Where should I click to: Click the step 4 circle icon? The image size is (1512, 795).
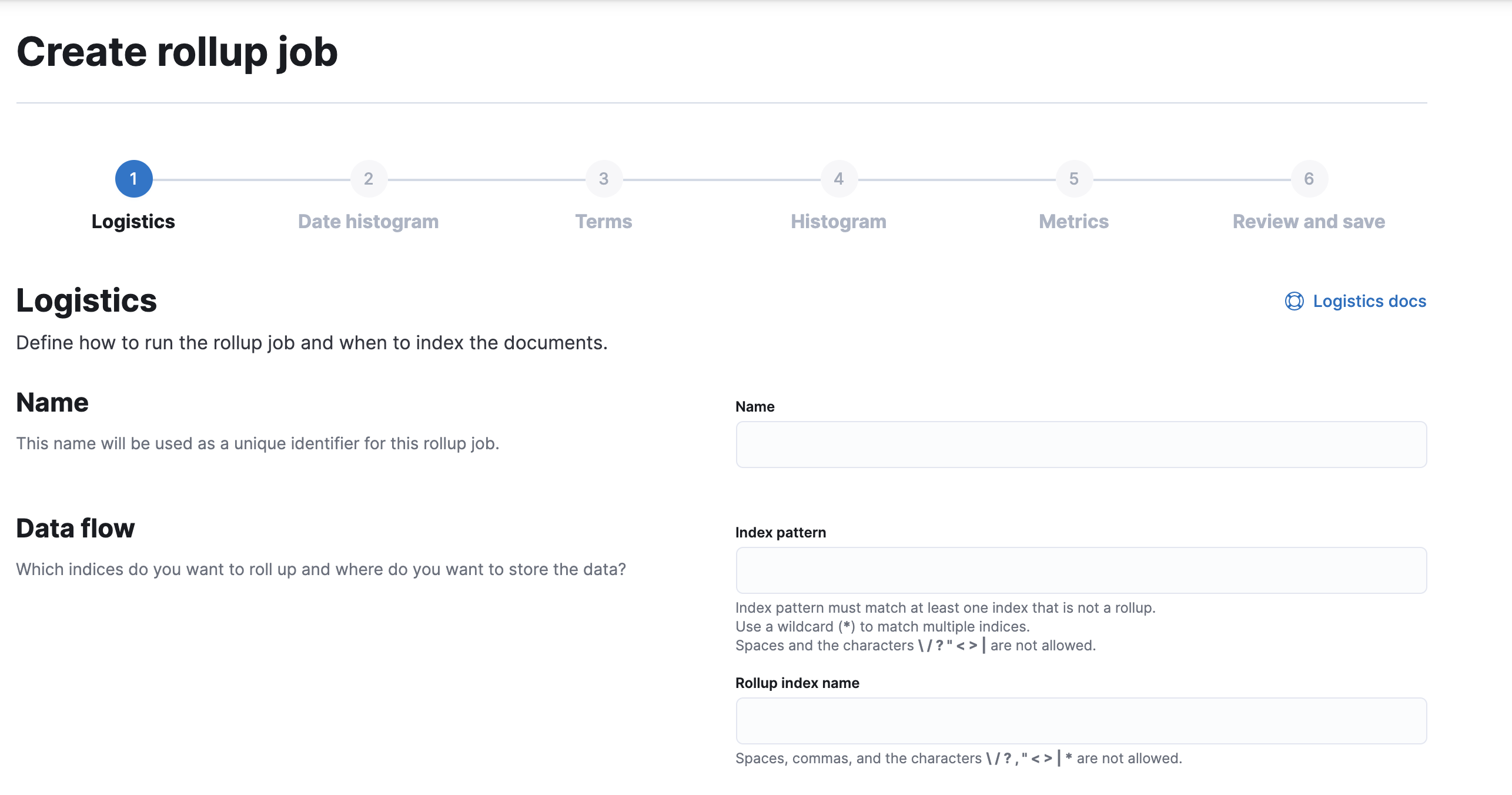839,179
